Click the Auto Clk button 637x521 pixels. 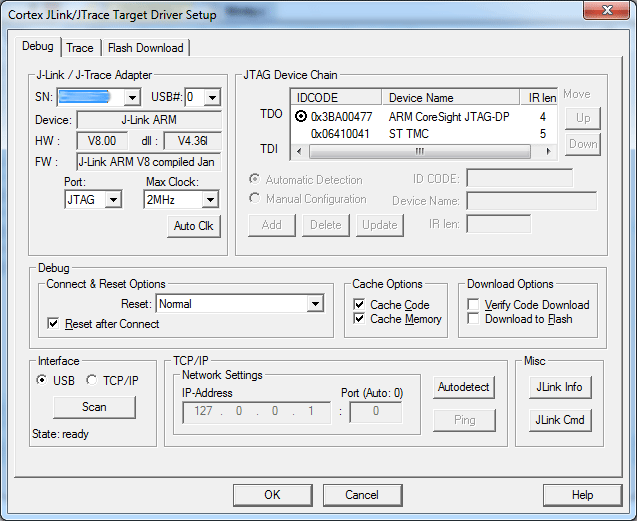pyautogui.click(x=194, y=226)
